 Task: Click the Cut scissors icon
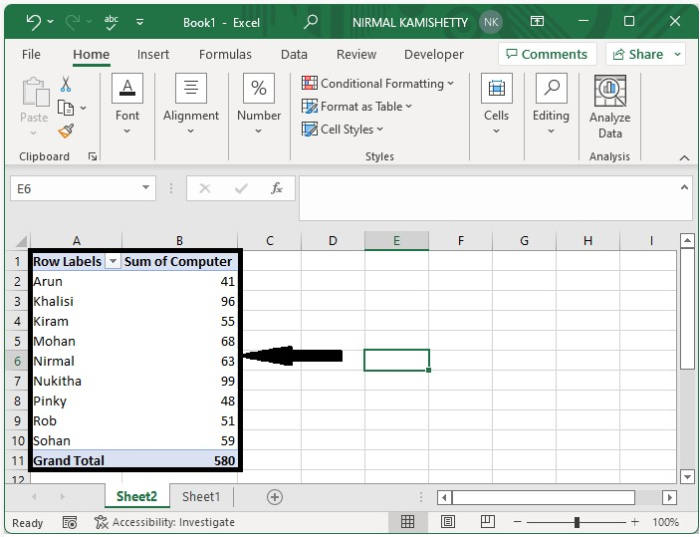coord(66,84)
